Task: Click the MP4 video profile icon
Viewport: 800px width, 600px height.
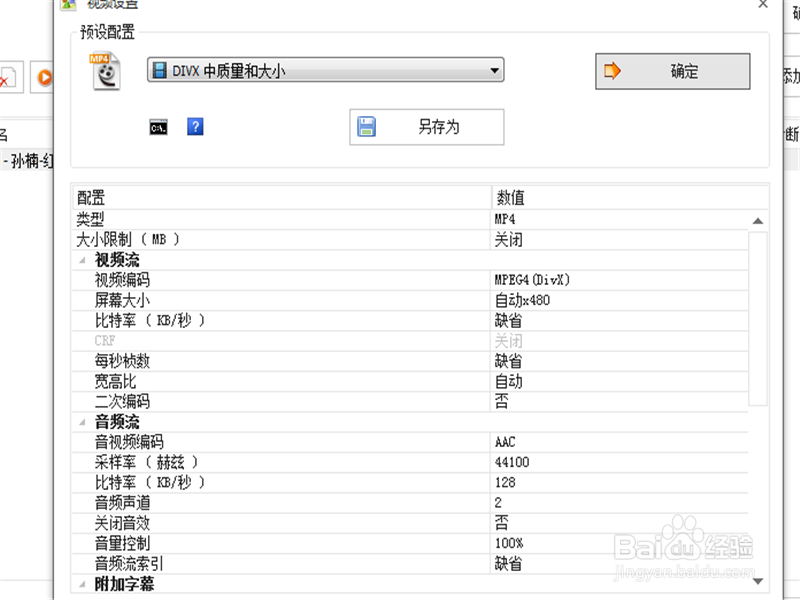Action: coord(105,72)
